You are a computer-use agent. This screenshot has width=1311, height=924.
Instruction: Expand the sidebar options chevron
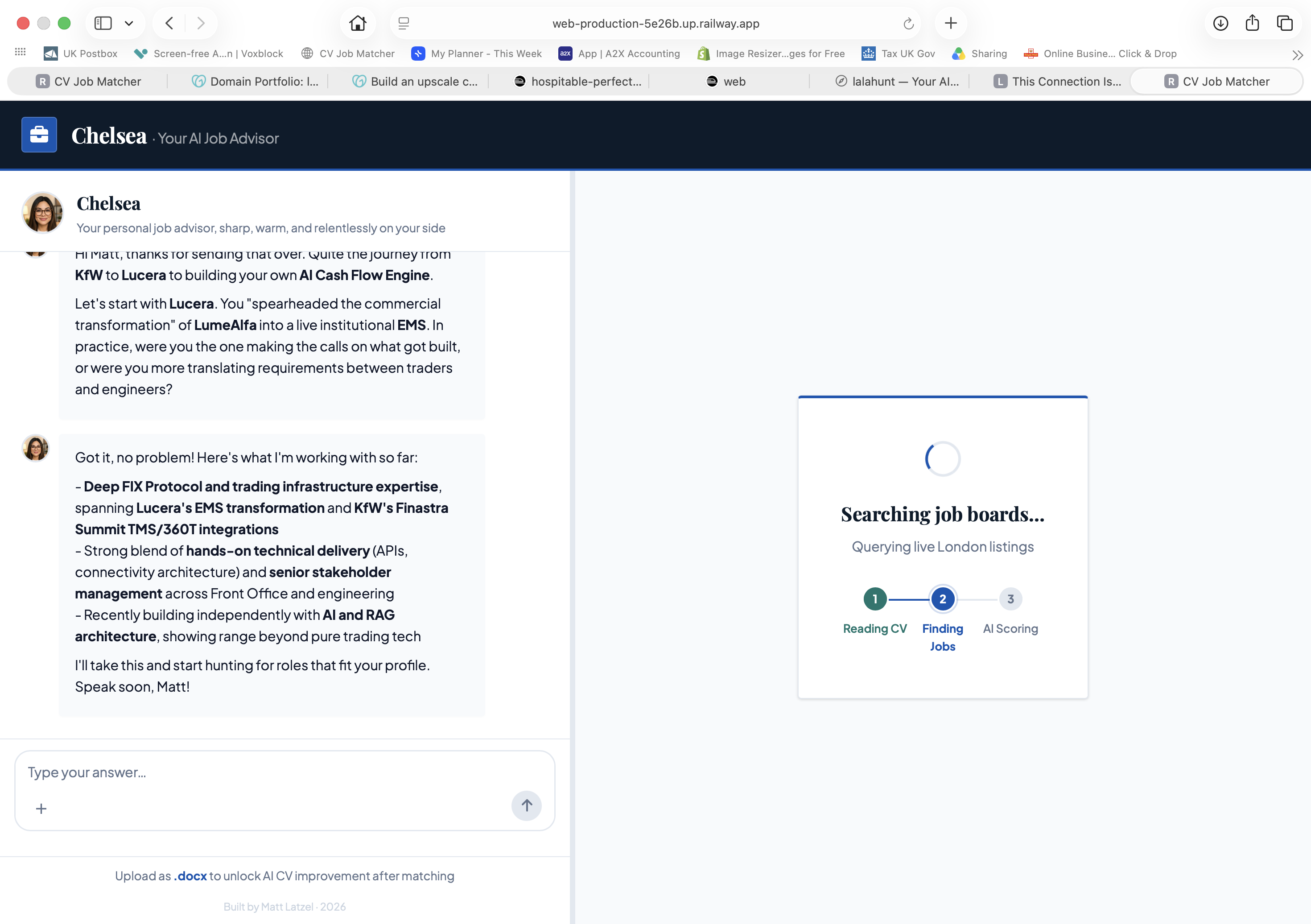coord(129,24)
